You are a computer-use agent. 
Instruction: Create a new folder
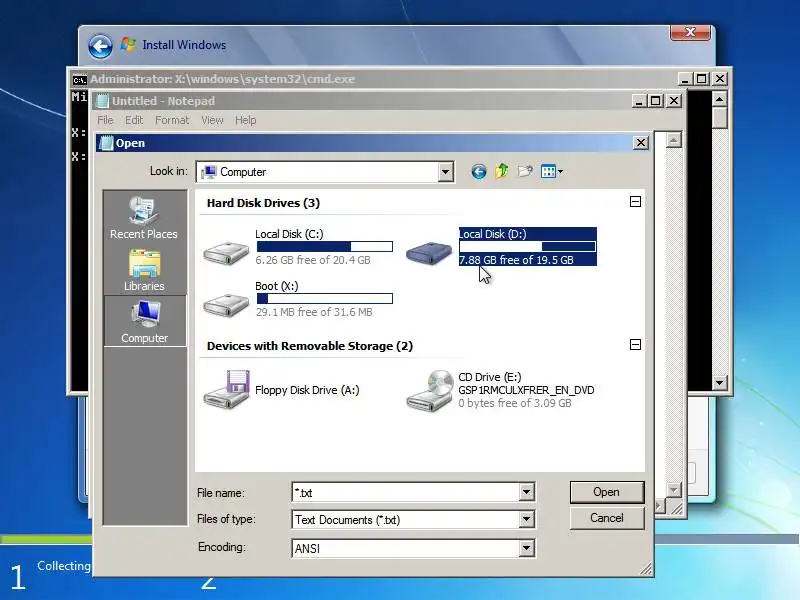point(525,171)
